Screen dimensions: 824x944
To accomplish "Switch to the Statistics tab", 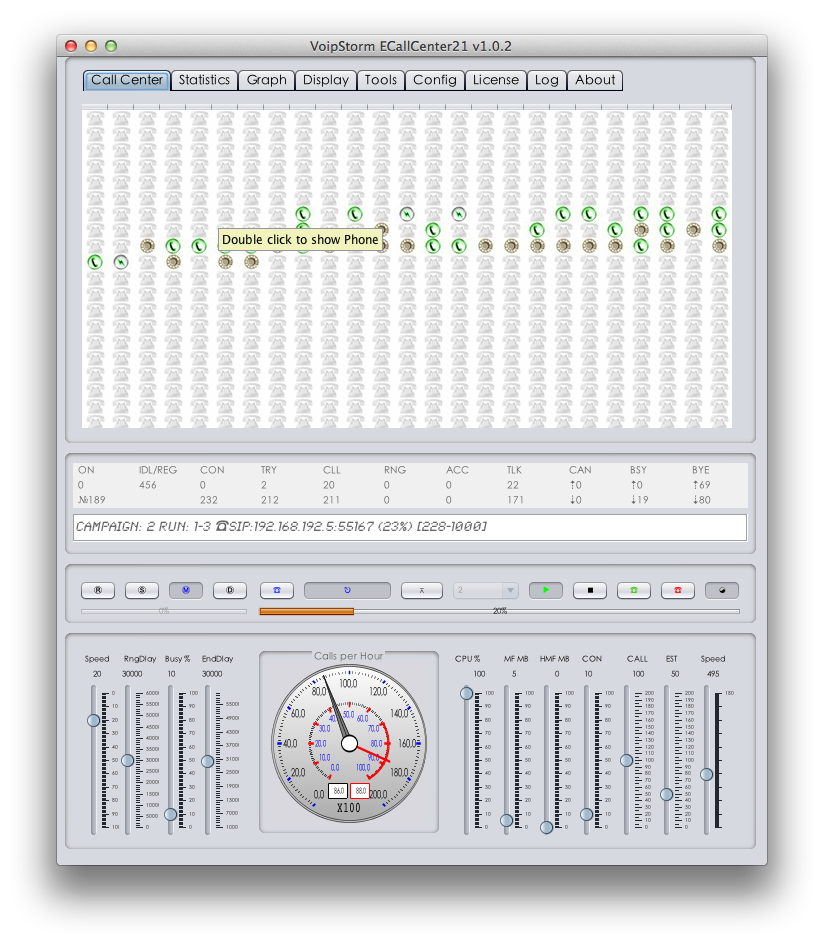I will [204, 80].
